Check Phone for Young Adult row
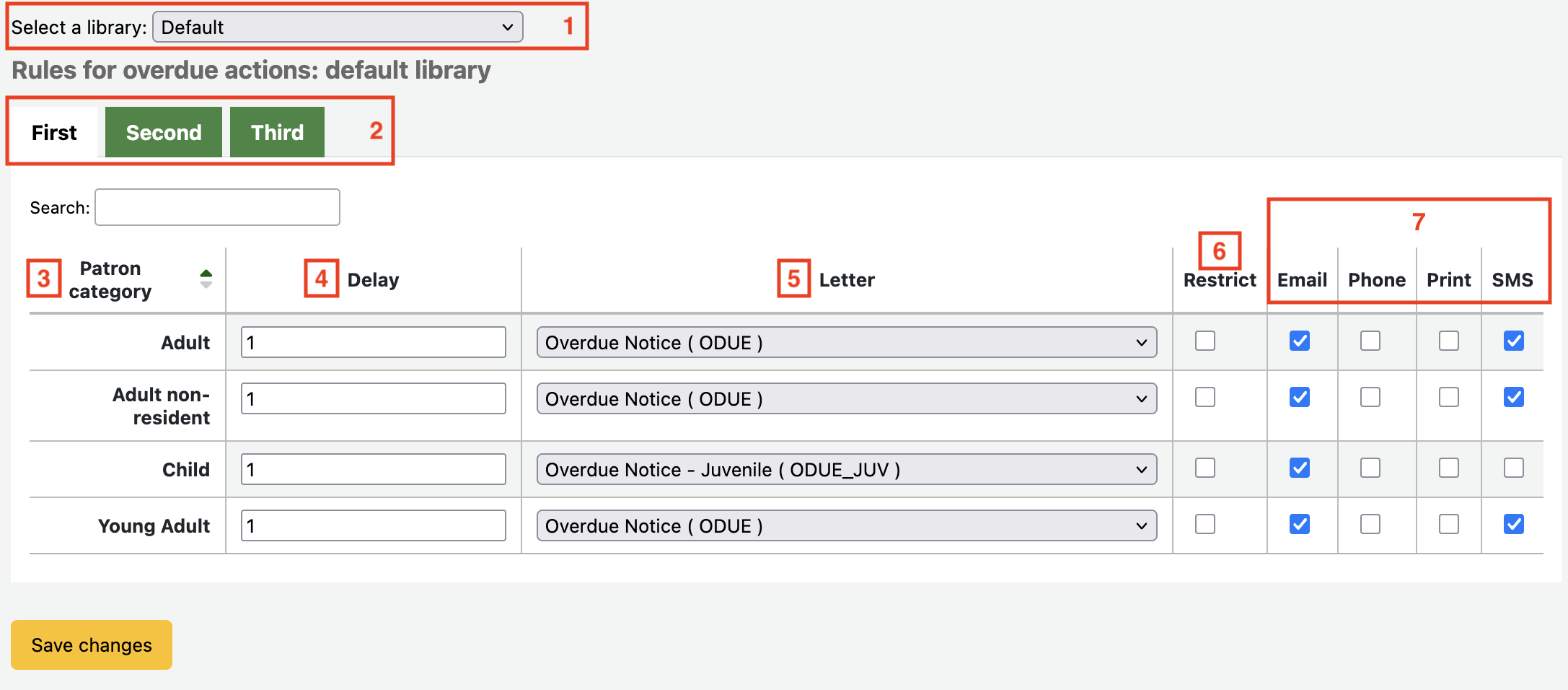The width and height of the screenshot is (1568, 690). [x=1370, y=525]
